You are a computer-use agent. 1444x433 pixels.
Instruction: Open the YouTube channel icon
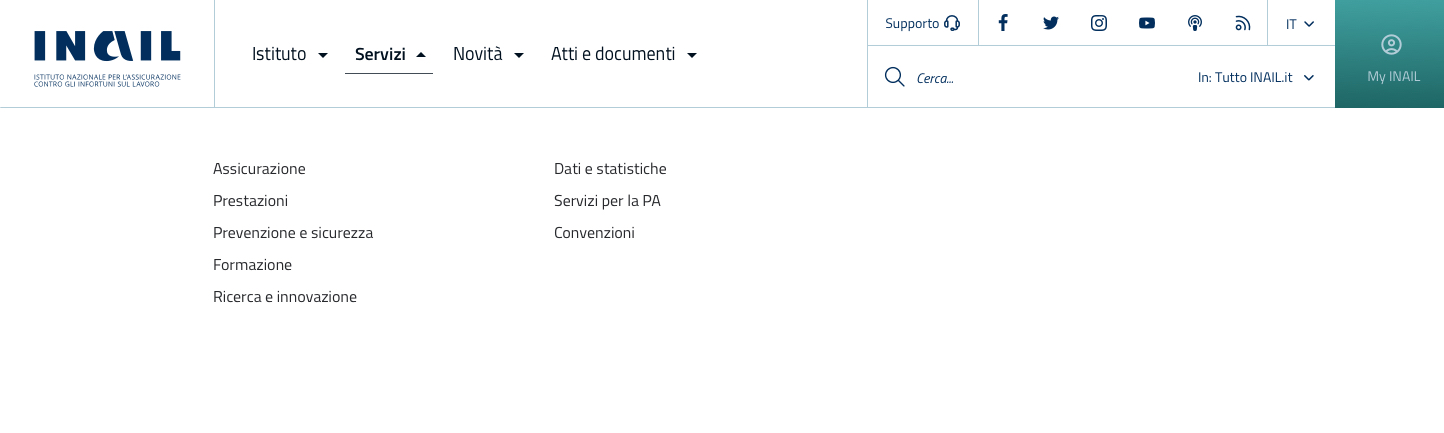click(1147, 23)
